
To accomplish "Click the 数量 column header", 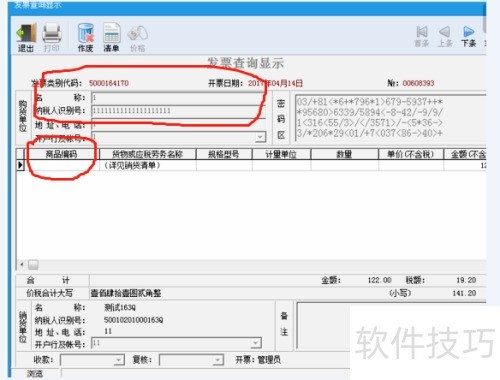I will click(x=344, y=154).
